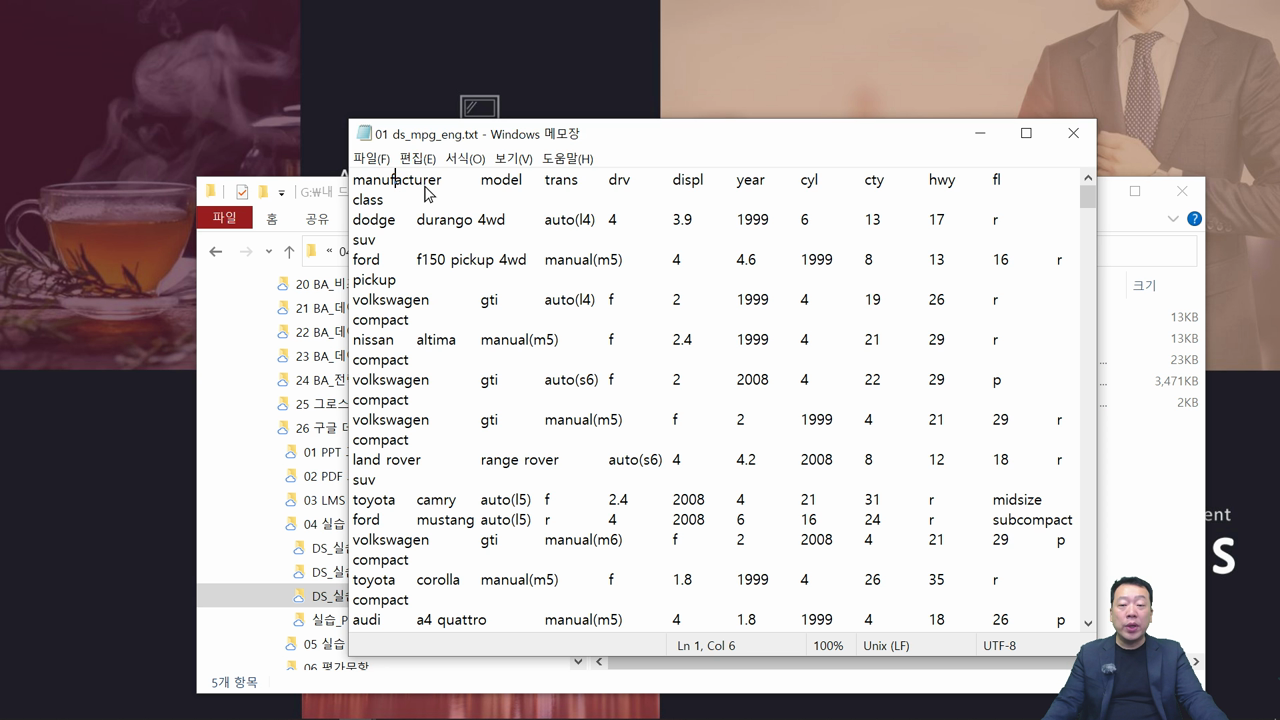
Task: Click the Explorer back navigation arrow
Action: [215, 251]
